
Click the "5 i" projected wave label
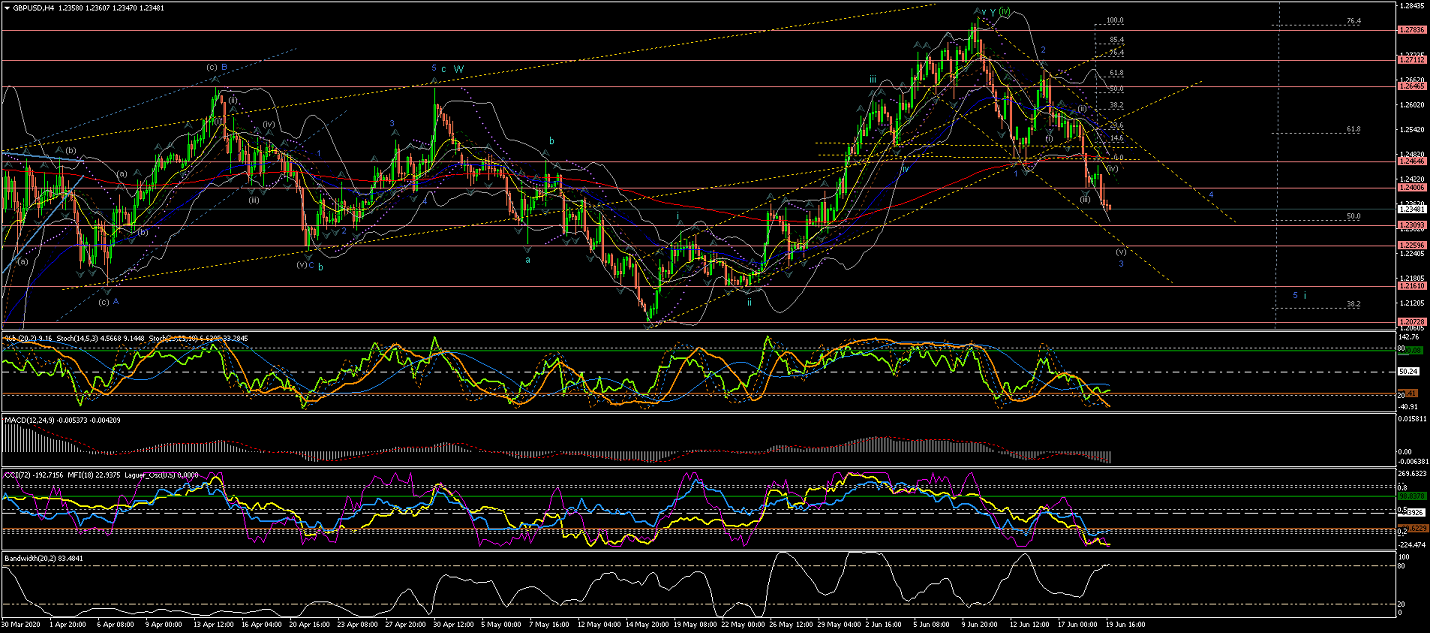(x=1300, y=295)
